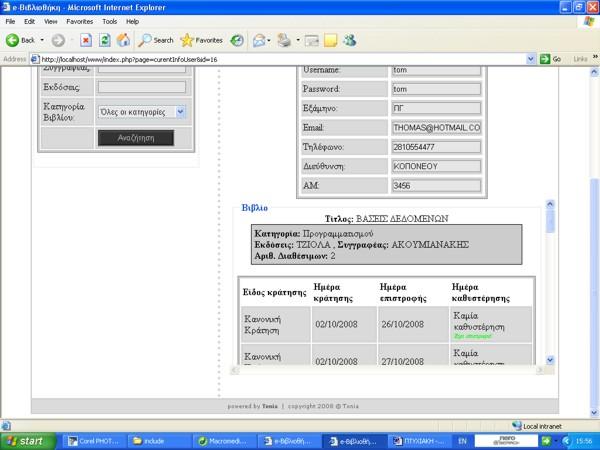The image size is (600, 450).
Task: Click the main page scrollbar down arrow
Action: pyautogui.click(x=594, y=412)
